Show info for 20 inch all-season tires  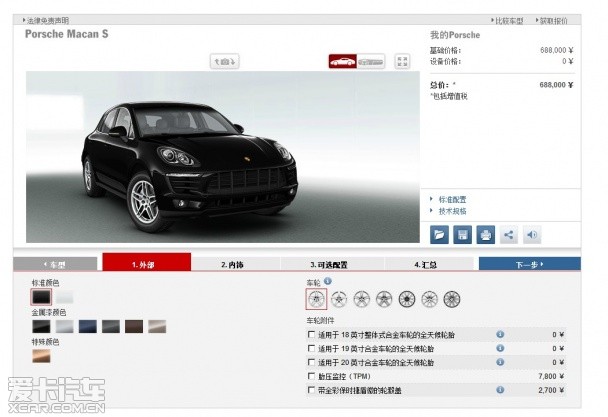tap(500, 362)
